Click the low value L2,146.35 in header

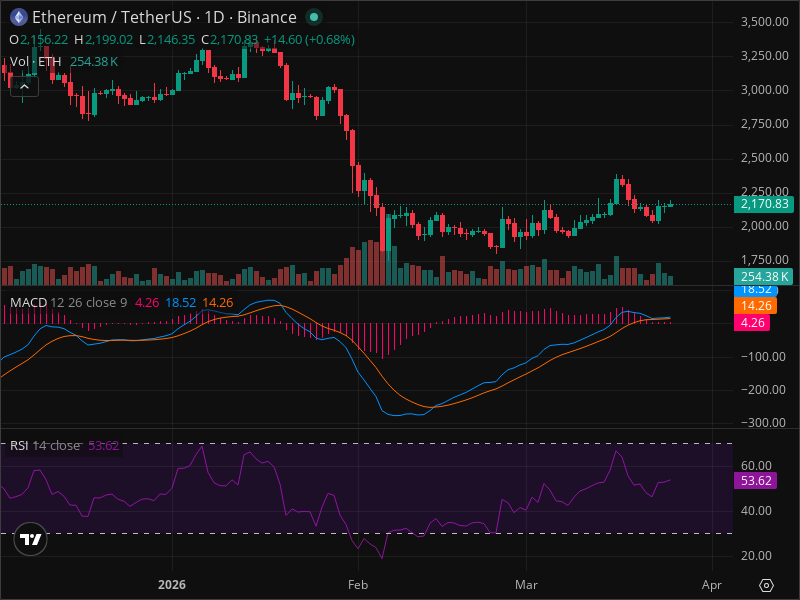click(167, 40)
